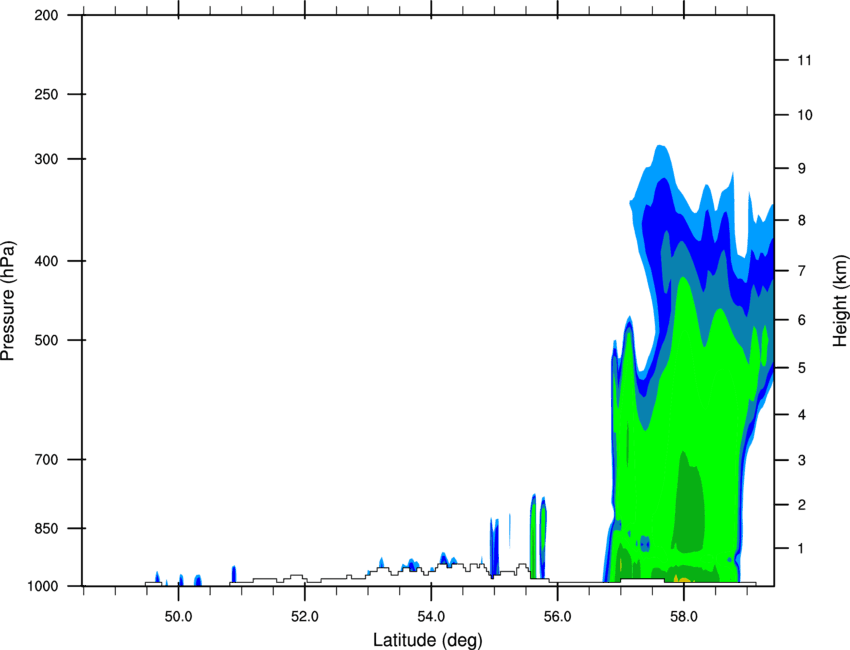Click the 'Pressure (hPa)' axis title

click(x=8, y=300)
